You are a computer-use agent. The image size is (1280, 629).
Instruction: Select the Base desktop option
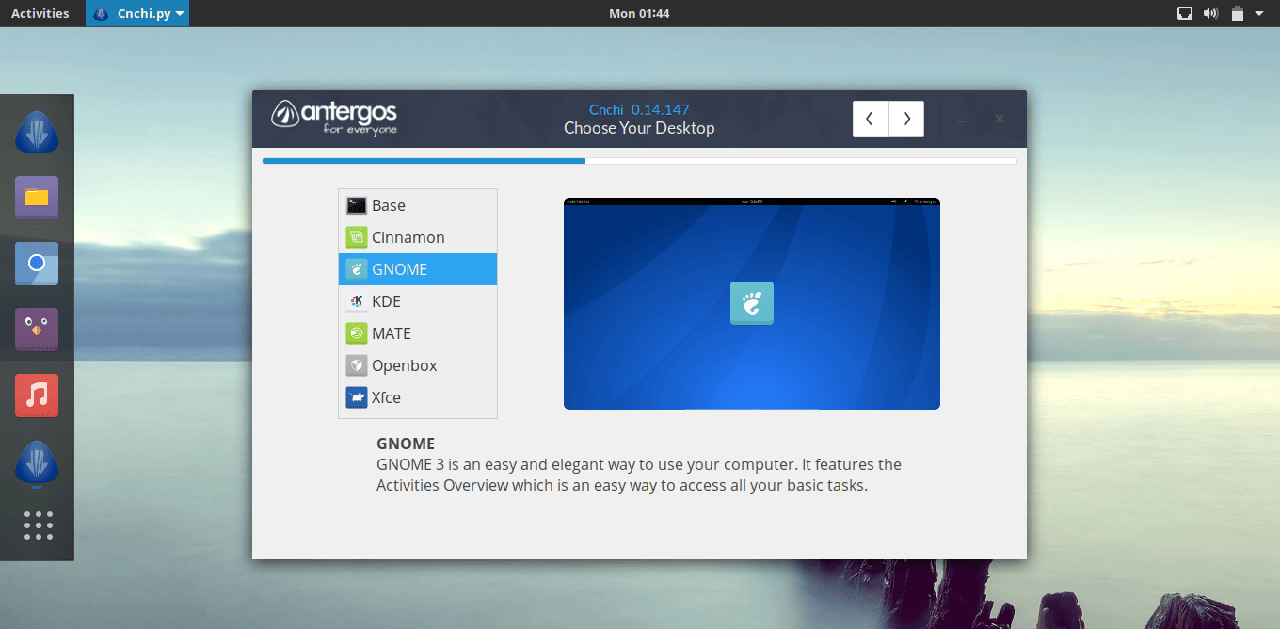[418, 205]
